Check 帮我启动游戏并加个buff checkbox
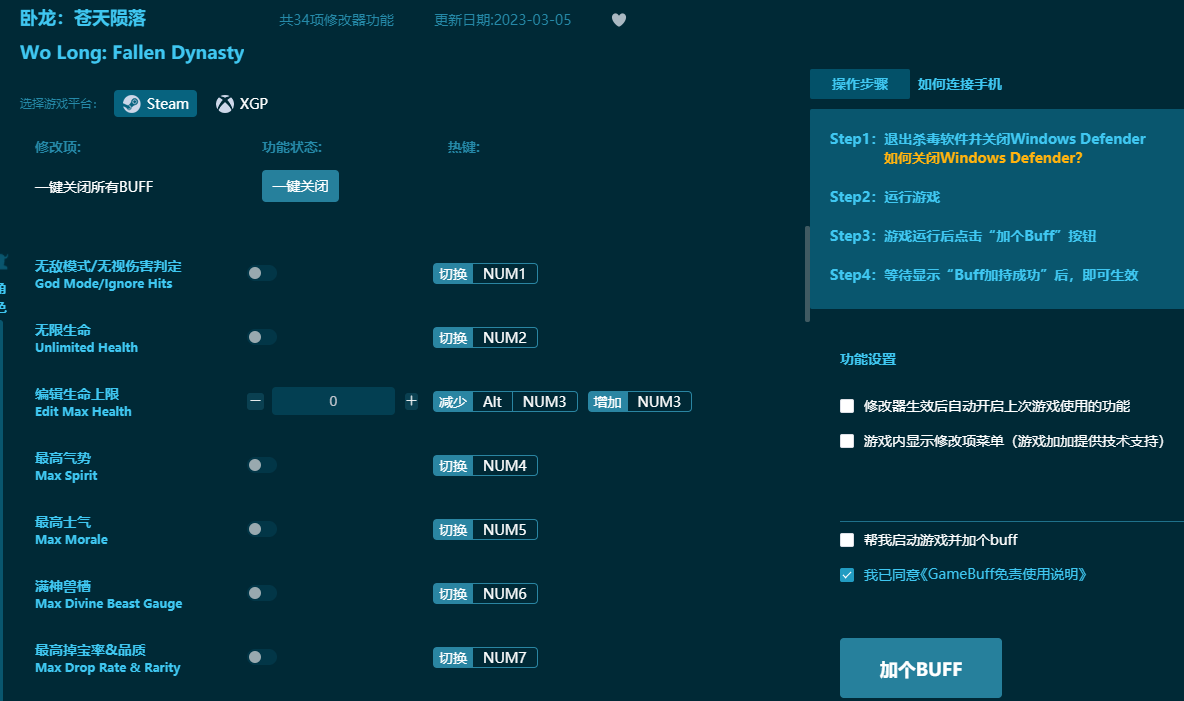Viewport: 1184px width, 701px height. (x=847, y=540)
